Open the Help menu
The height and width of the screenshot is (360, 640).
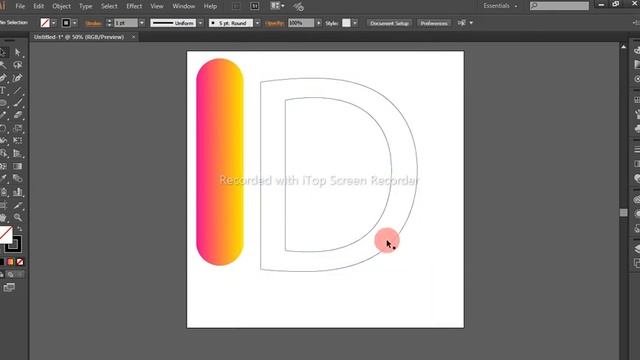(x=210, y=6)
